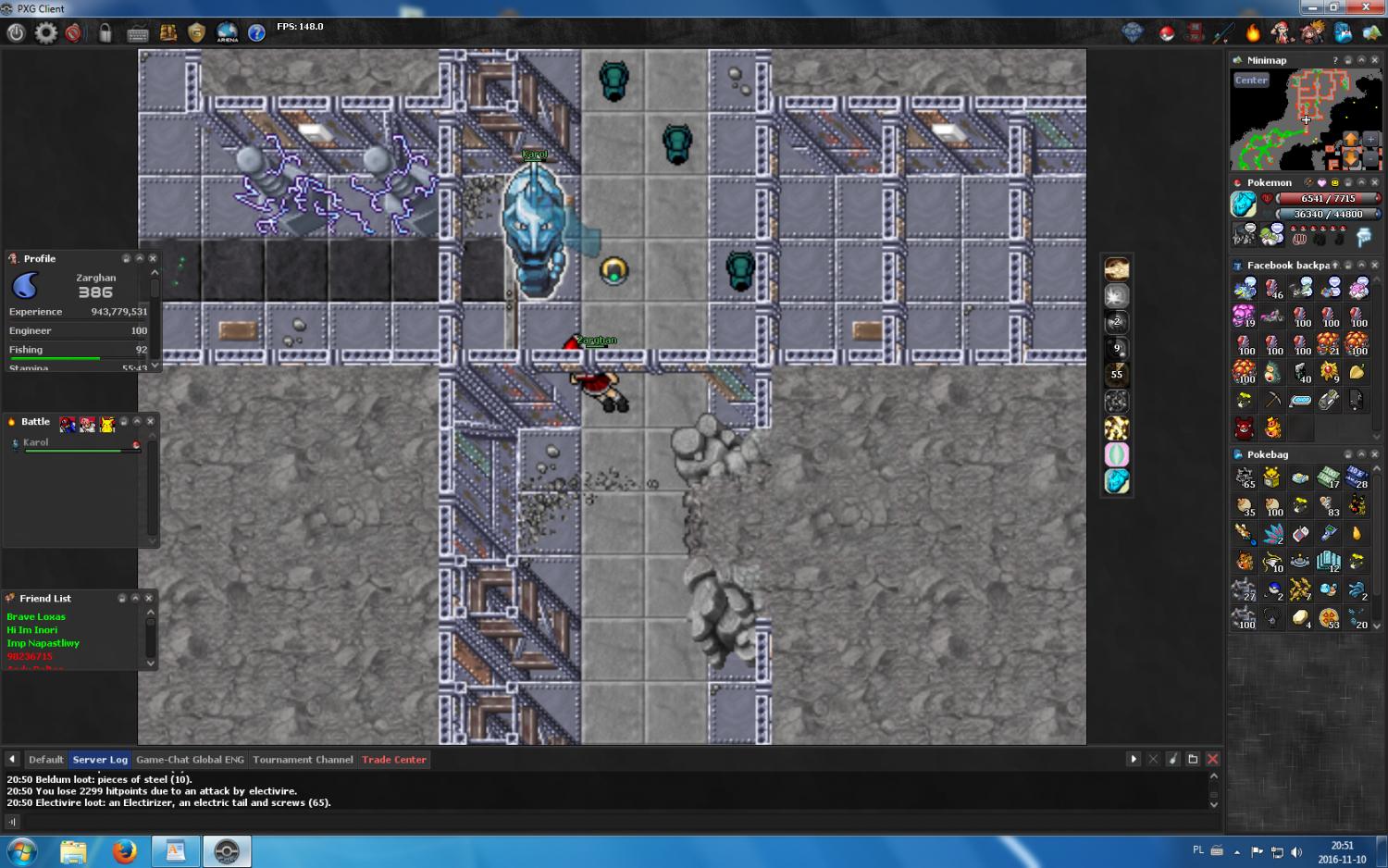Open the Game-Chat Global ENG tab
Viewport: 1388px width, 868px height.
pos(190,760)
